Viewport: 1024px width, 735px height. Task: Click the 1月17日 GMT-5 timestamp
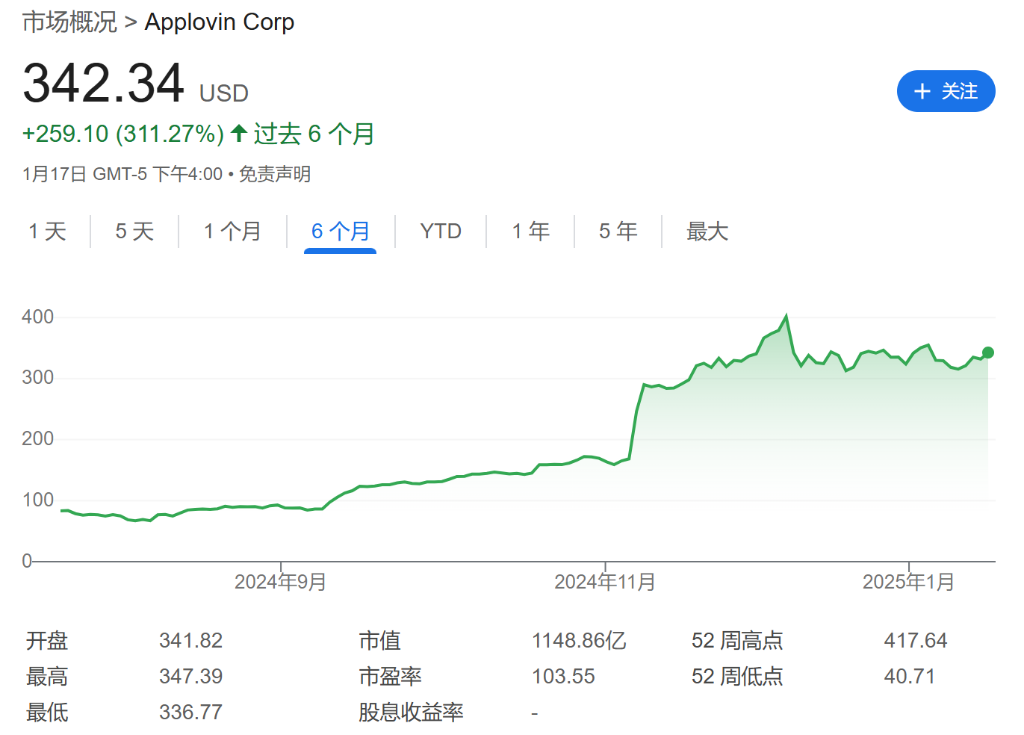(x=122, y=174)
